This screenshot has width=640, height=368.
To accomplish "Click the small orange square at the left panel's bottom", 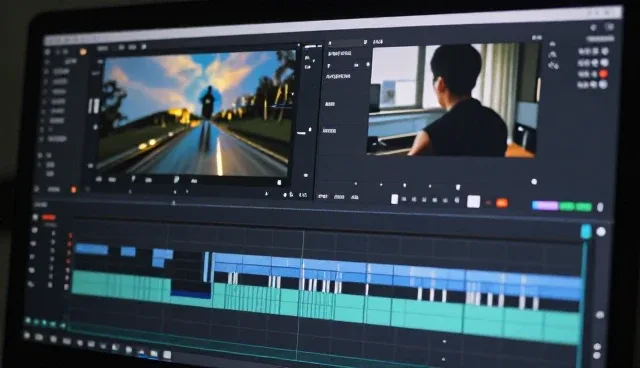I will 73,190.
